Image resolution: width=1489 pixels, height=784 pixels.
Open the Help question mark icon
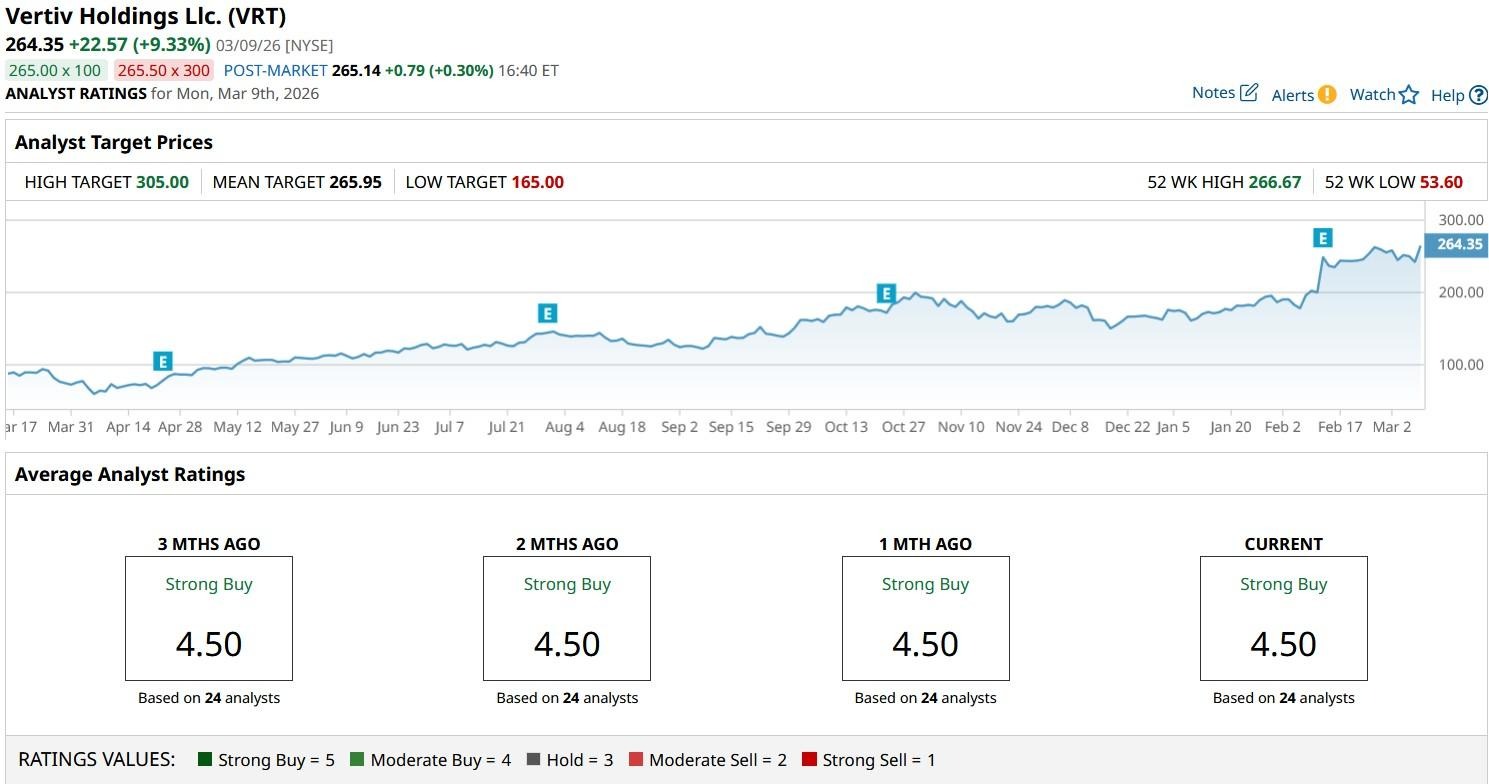(x=1478, y=95)
